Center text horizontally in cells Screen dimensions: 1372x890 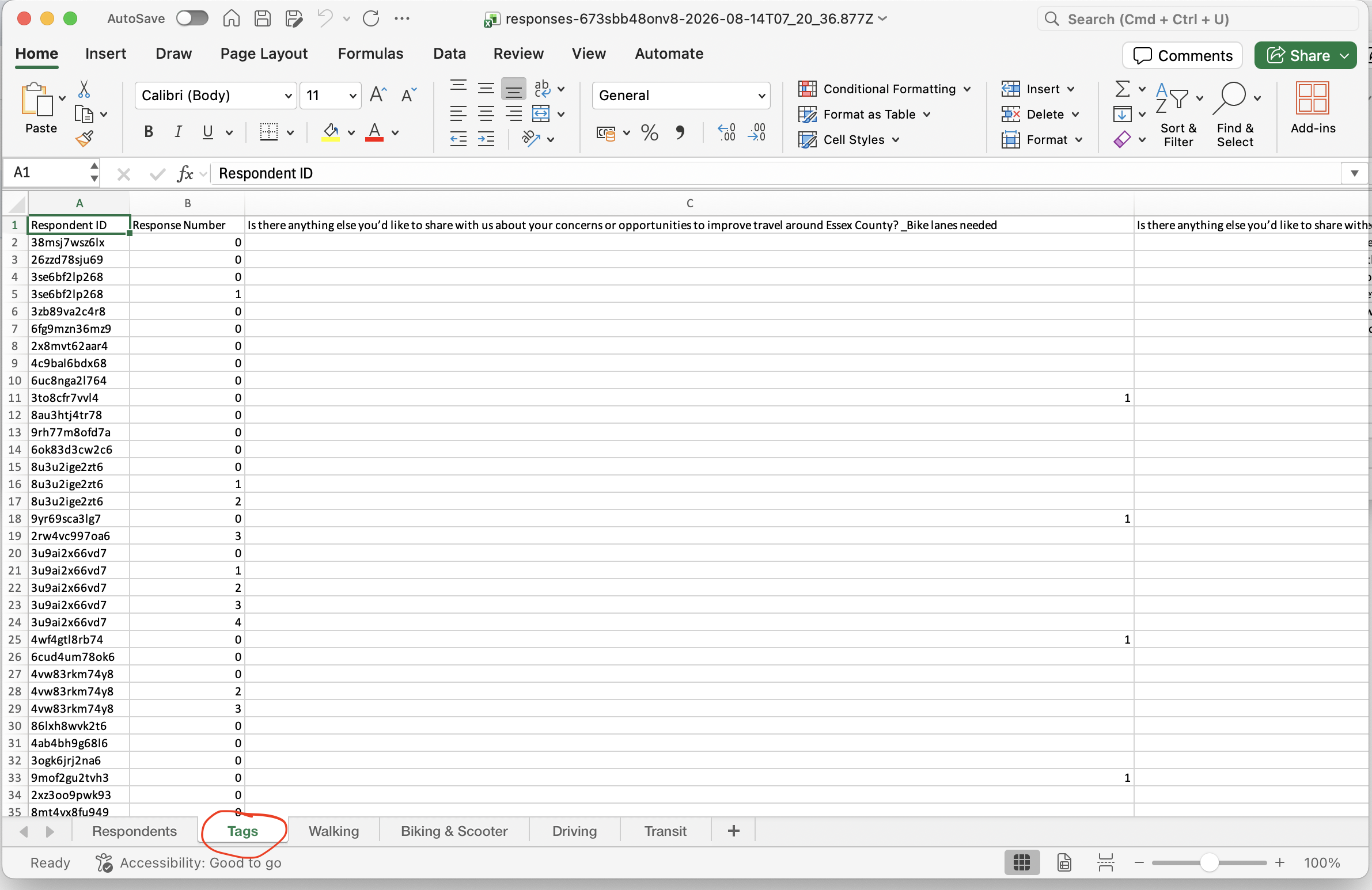486,113
